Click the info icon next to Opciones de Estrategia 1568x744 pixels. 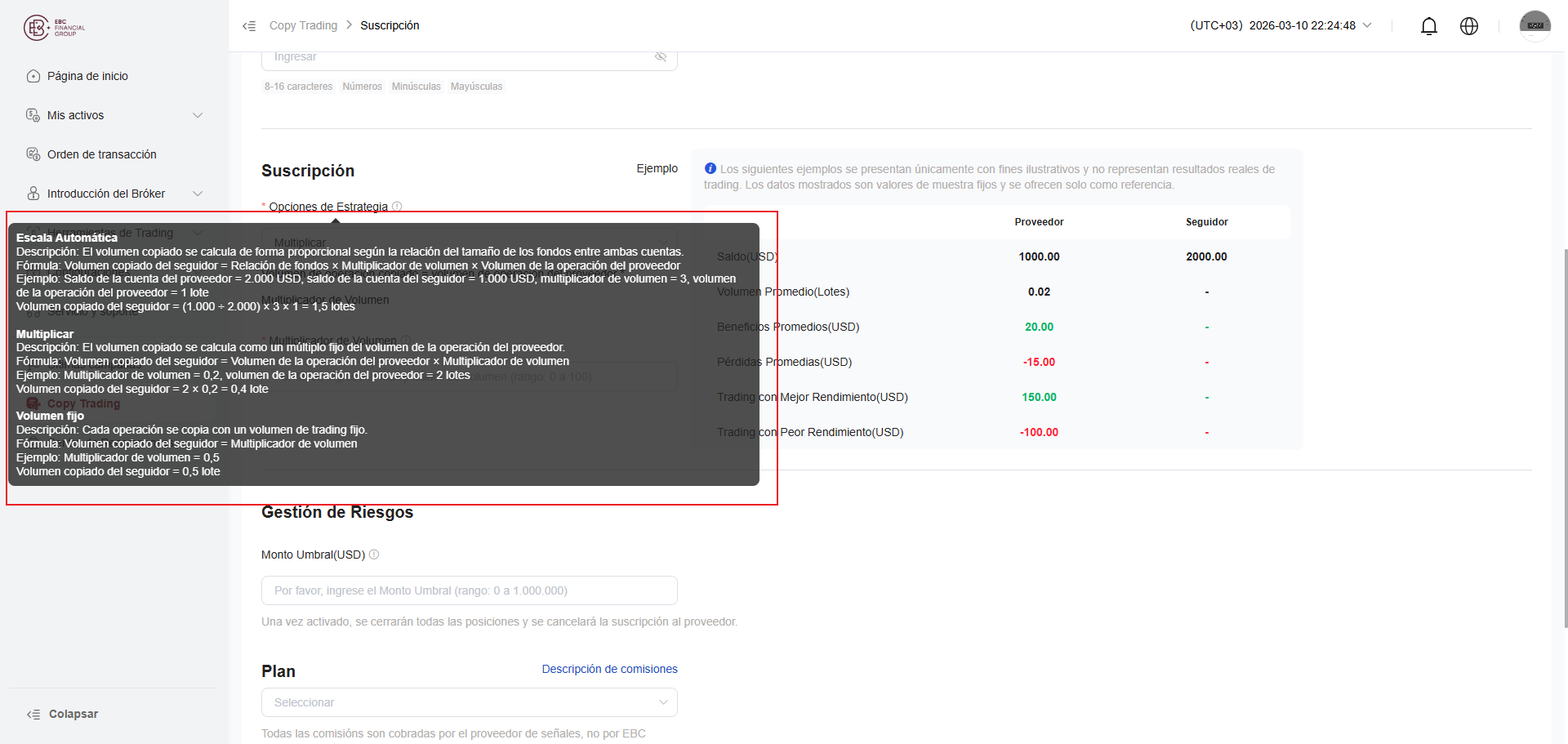pos(397,207)
